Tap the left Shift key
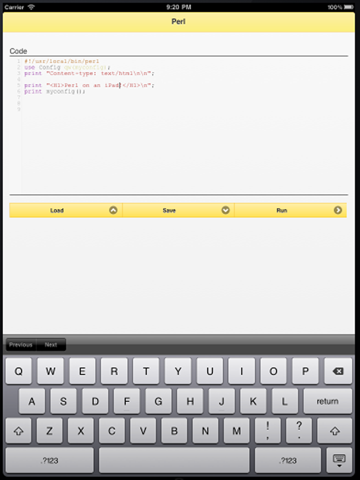Image resolution: width=360 pixels, height=480 pixels. (x=18, y=431)
